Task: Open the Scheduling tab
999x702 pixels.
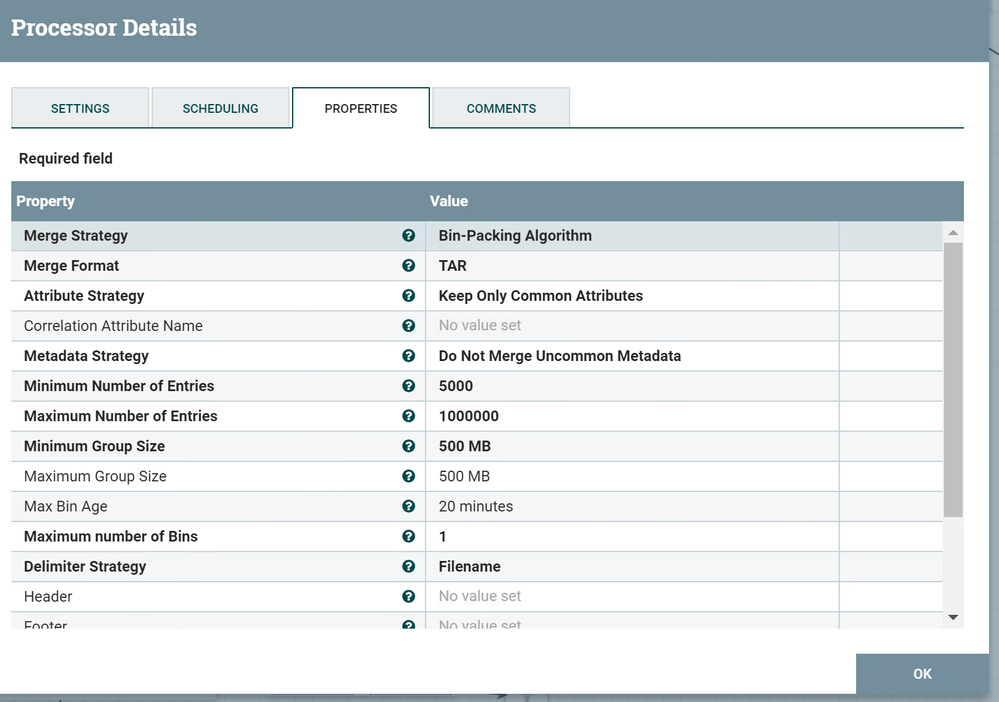Action: tap(220, 108)
